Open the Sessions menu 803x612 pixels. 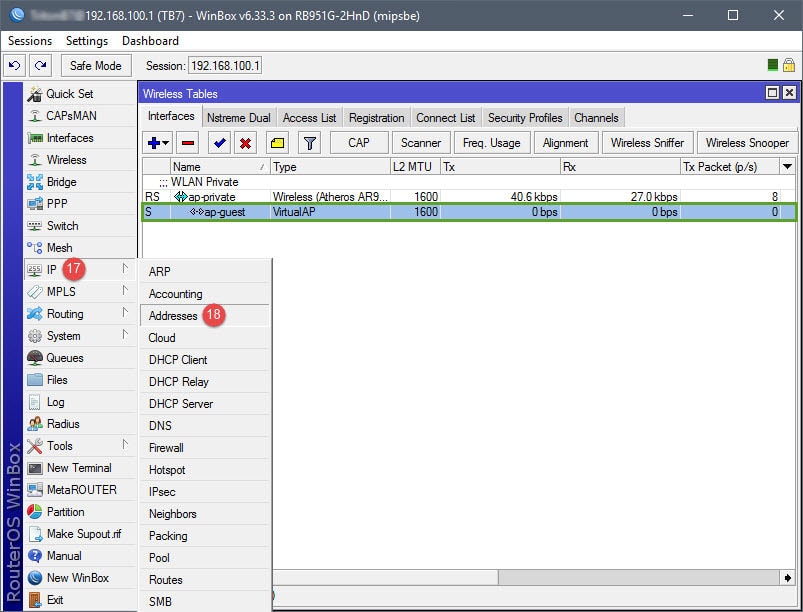click(30, 41)
